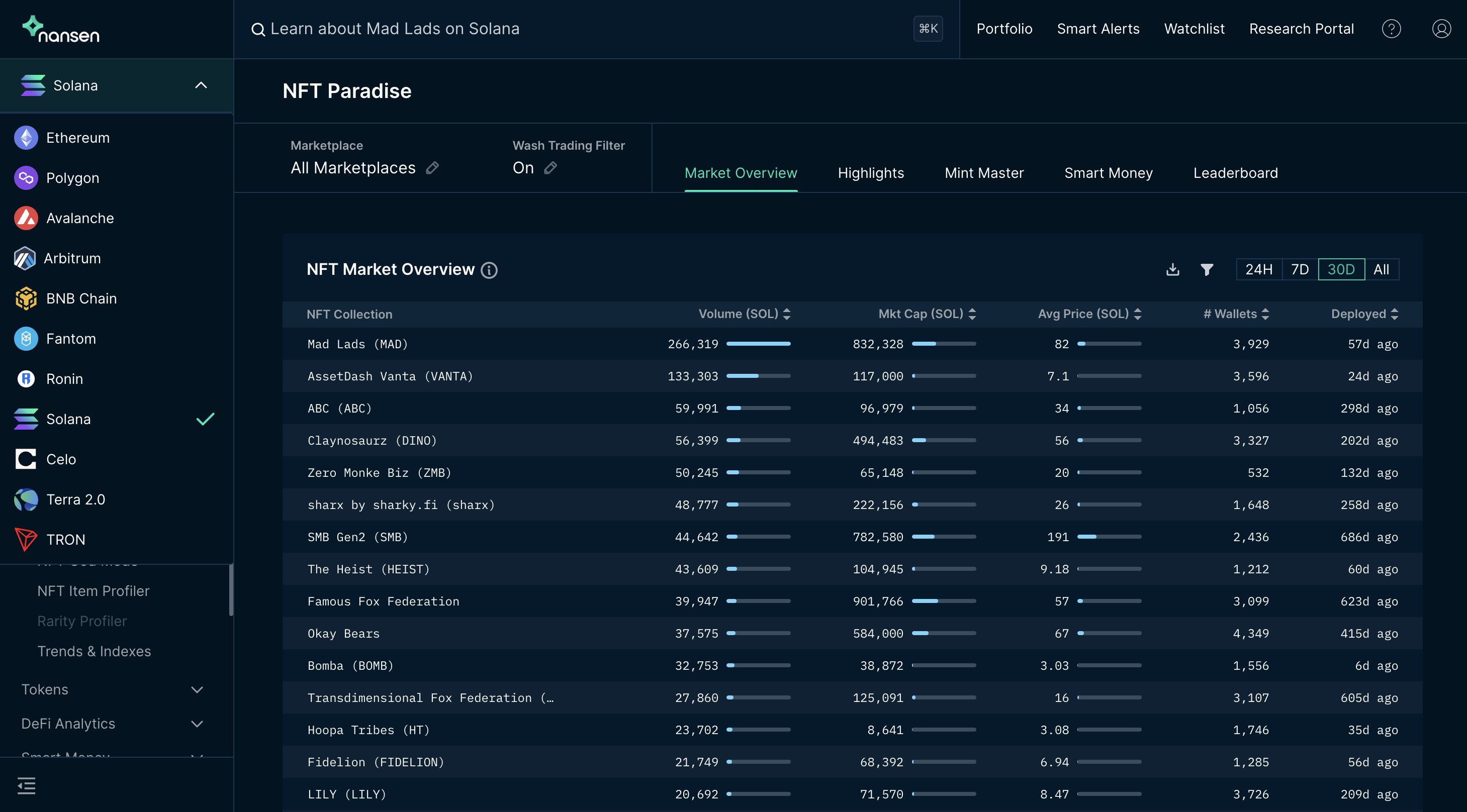Image resolution: width=1467 pixels, height=812 pixels.
Task: Collapse the sidebar with the menu icon
Action: pos(26,786)
